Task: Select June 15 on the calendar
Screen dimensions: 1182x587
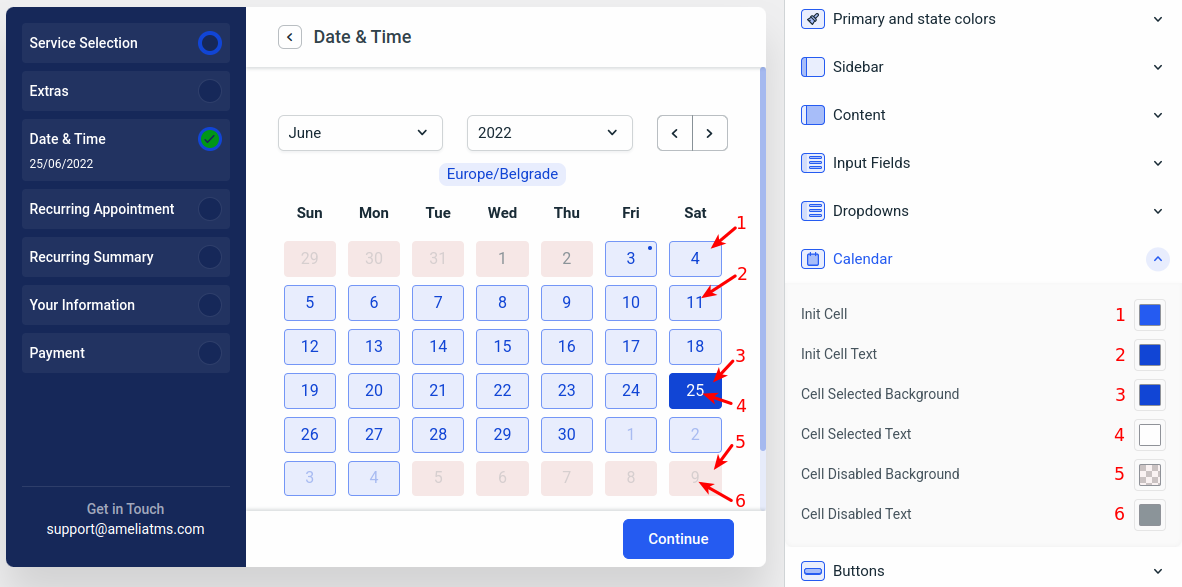Action: (x=502, y=346)
